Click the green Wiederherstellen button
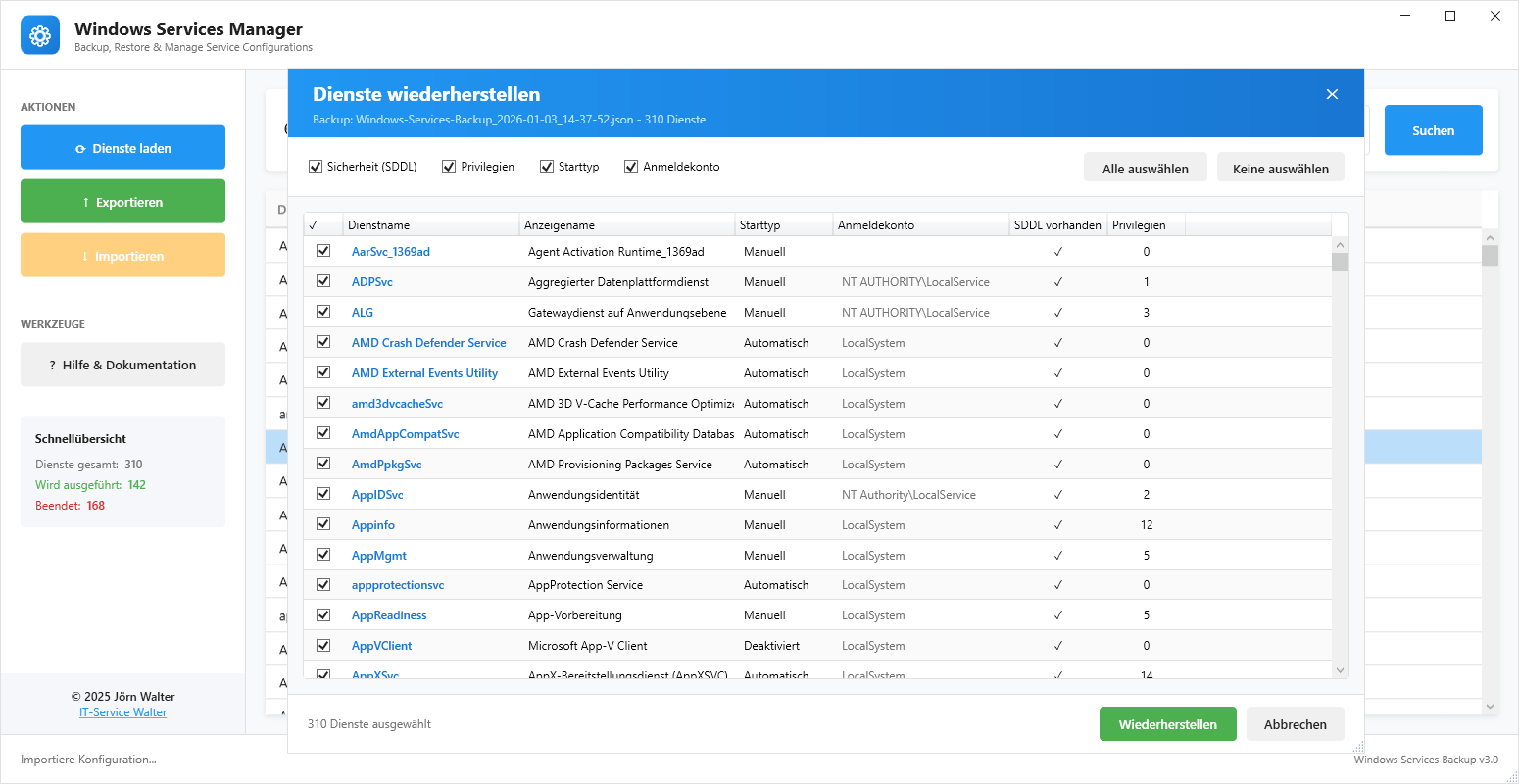This screenshot has height=784, width=1519. click(x=1167, y=724)
